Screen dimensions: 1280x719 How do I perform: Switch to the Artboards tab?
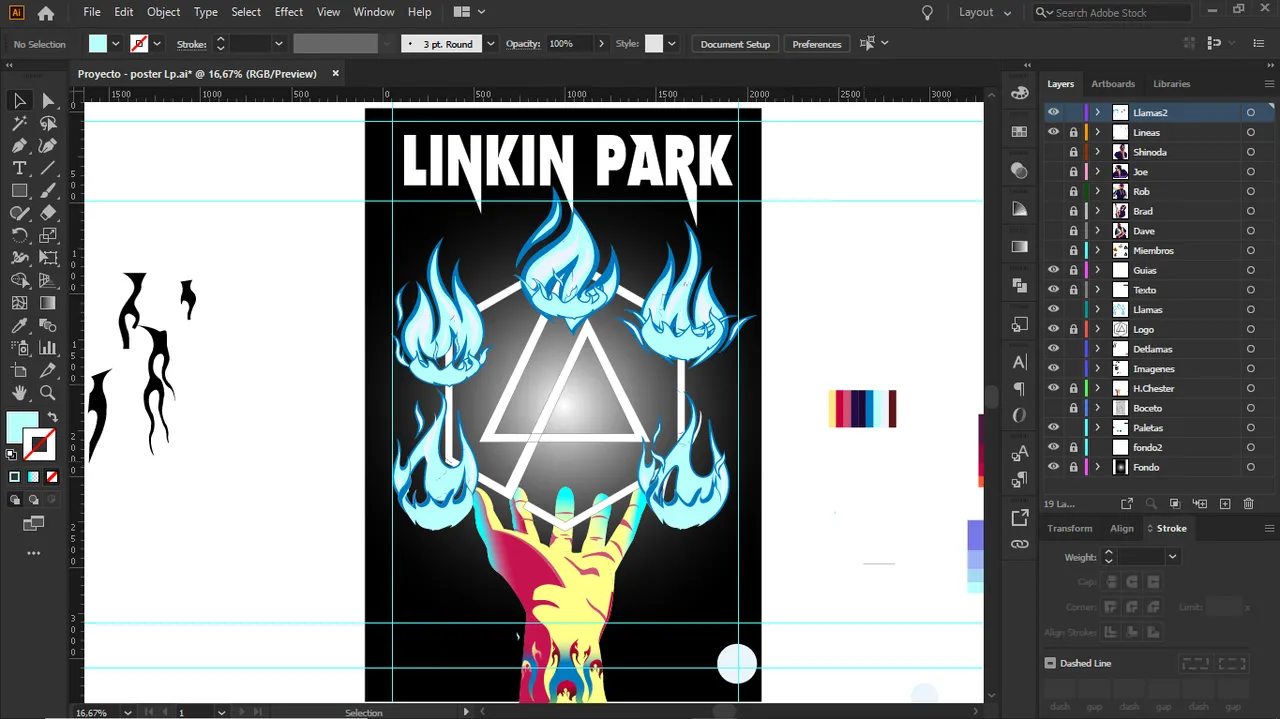point(1113,84)
